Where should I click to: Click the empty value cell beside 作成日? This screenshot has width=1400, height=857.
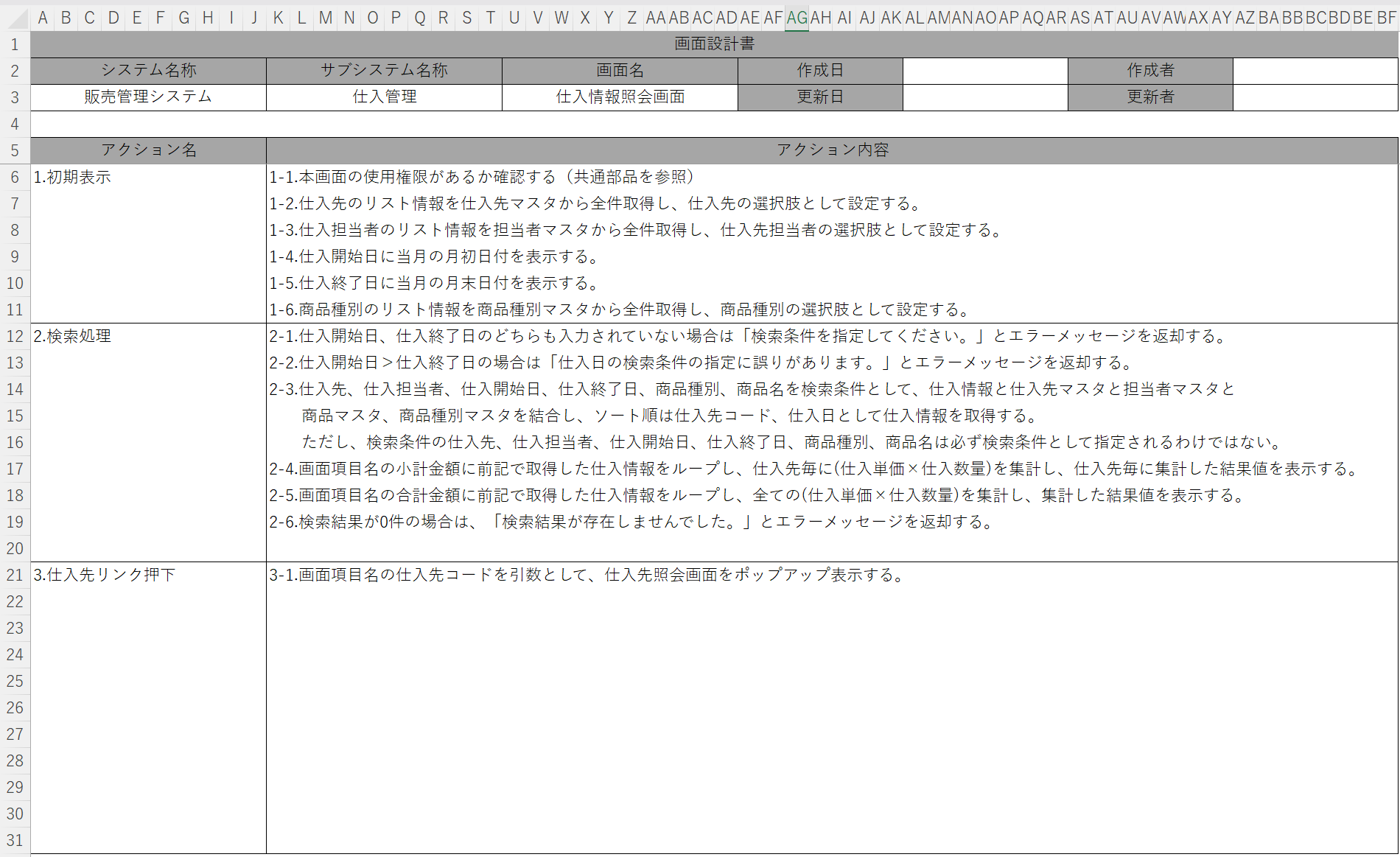(x=985, y=71)
